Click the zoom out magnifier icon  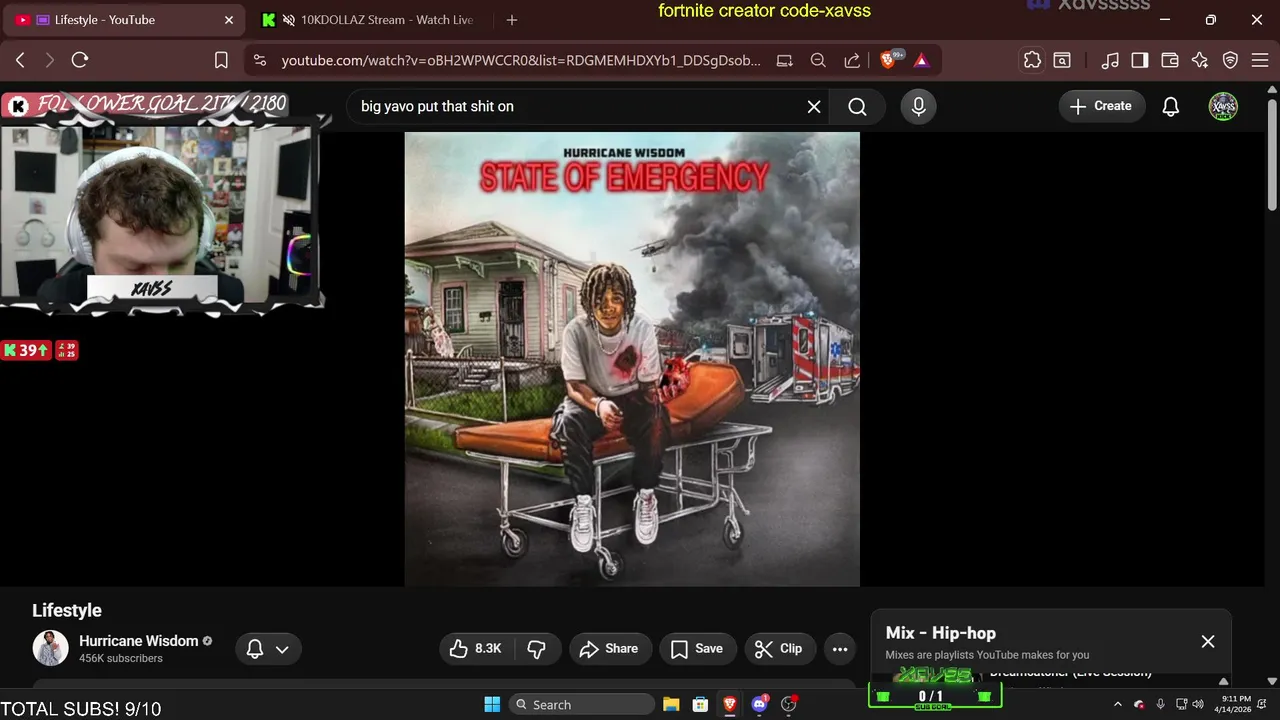click(x=818, y=60)
